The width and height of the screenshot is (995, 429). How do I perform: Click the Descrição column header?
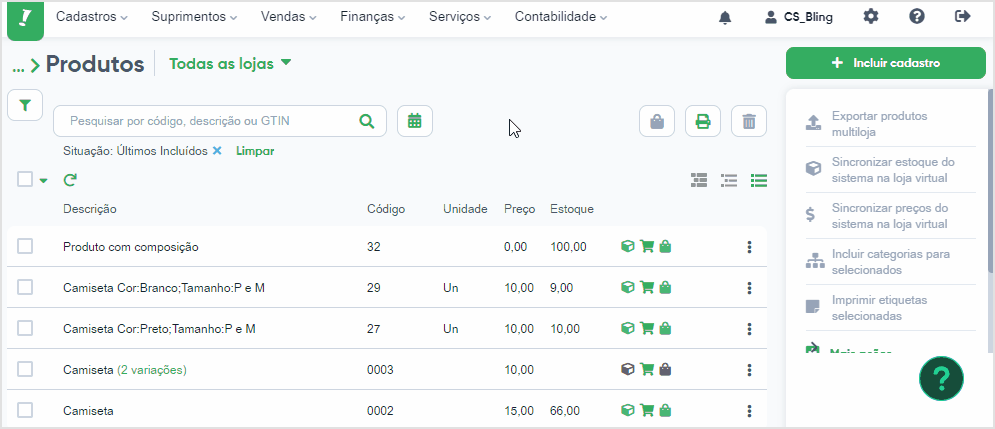pos(89,209)
